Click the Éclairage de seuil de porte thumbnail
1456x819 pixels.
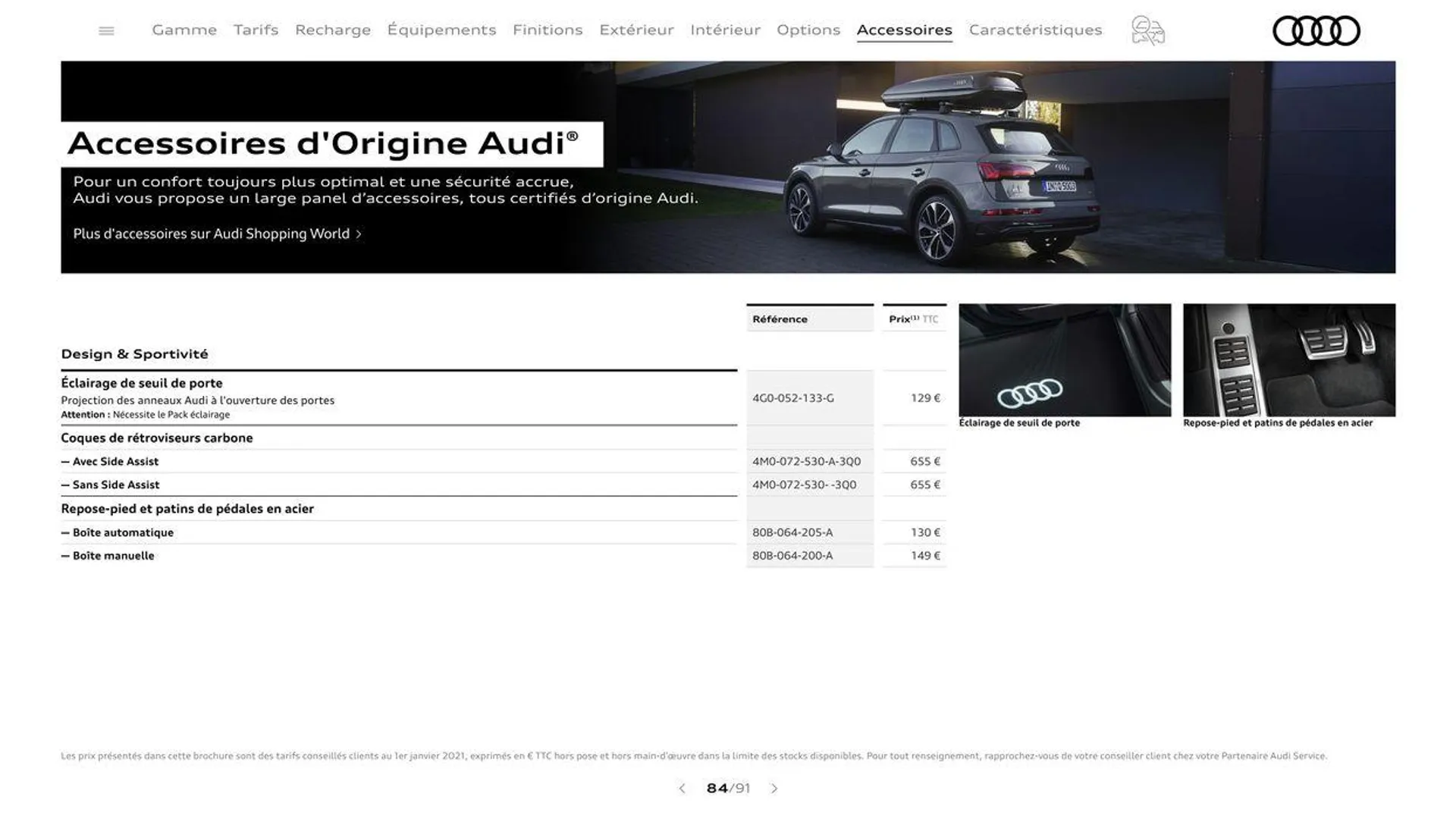click(x=1065, y=360)
